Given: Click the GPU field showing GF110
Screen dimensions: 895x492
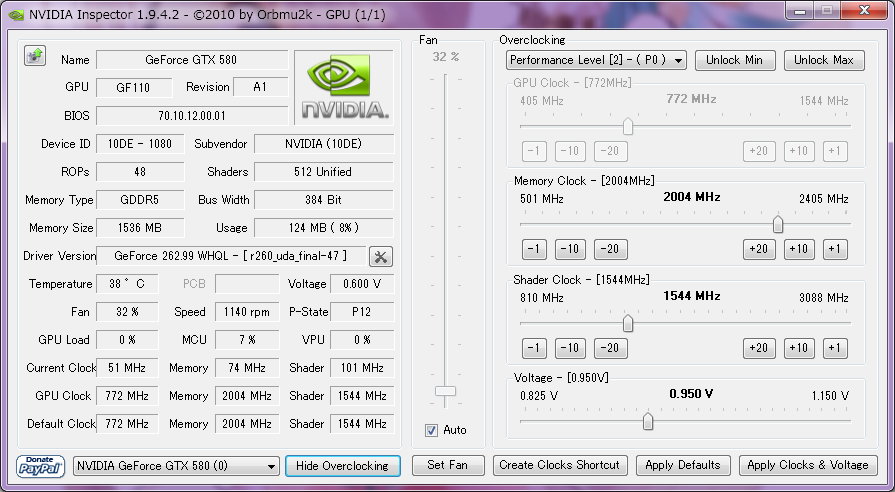Looking at the screenshot, I should pyautogui.click(x=134, y=88).
